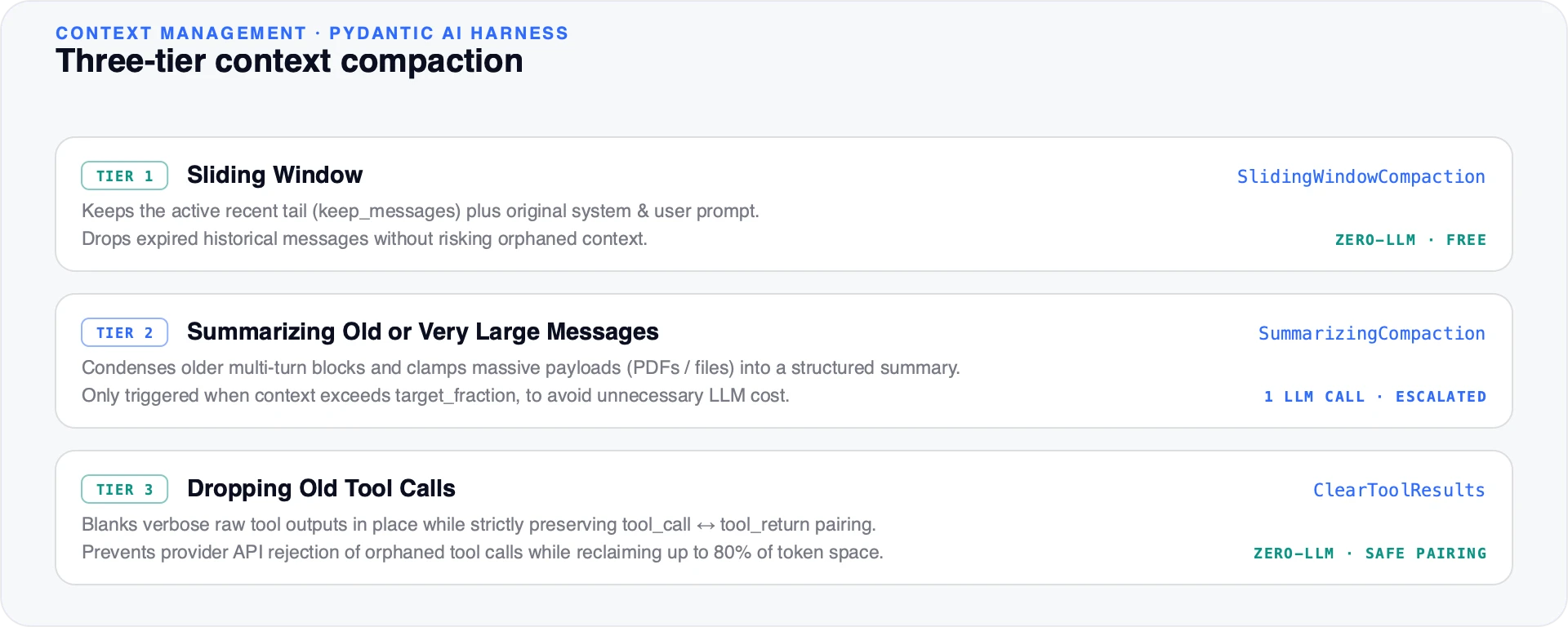This screenshot has height=627, width=1568.
Task: Click the 'Condenses older multi-turn blocks' description
Action: tap(521, 367)
